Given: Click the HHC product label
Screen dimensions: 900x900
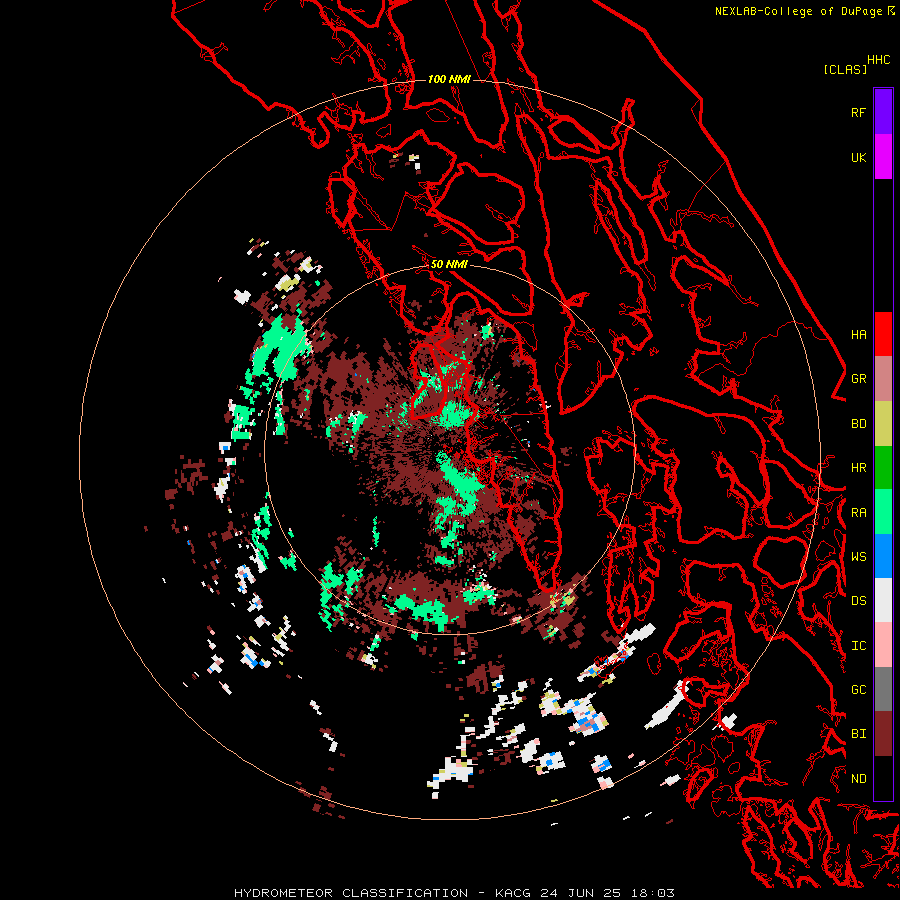Looking at the screenshot, I should (x=879, y=60).
